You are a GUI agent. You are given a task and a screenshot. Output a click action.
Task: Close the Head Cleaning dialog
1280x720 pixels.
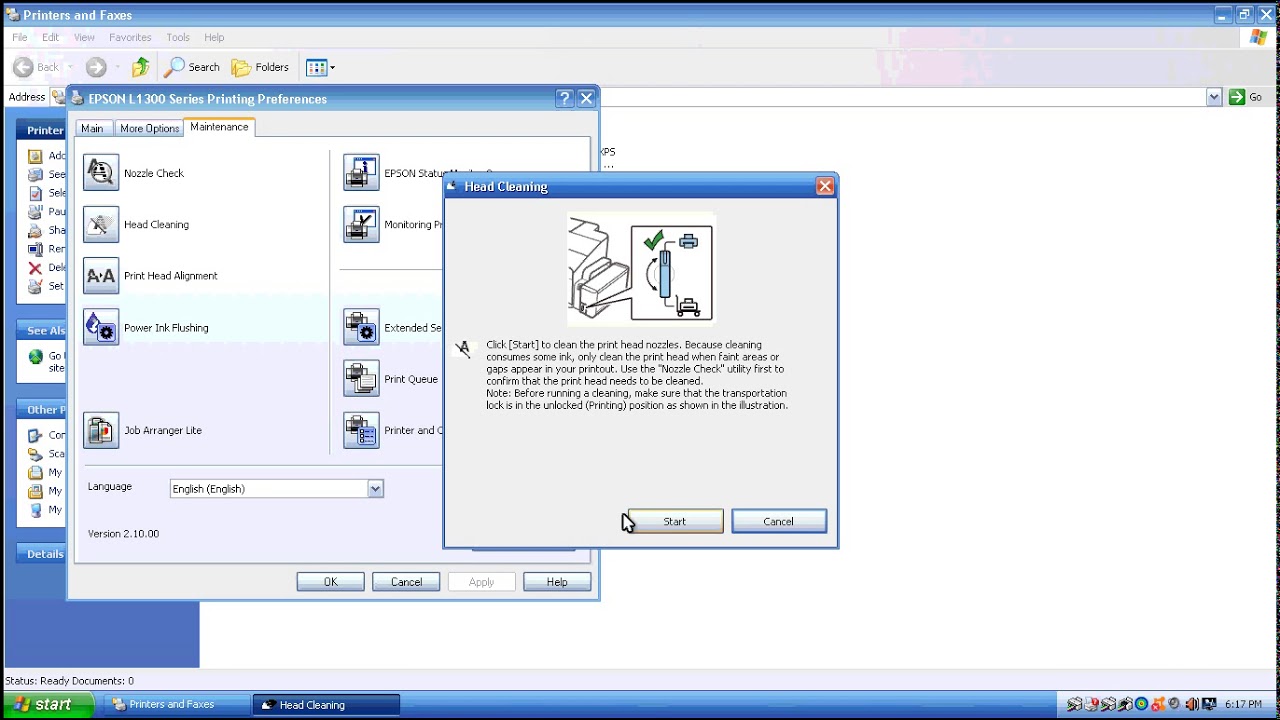825,186
